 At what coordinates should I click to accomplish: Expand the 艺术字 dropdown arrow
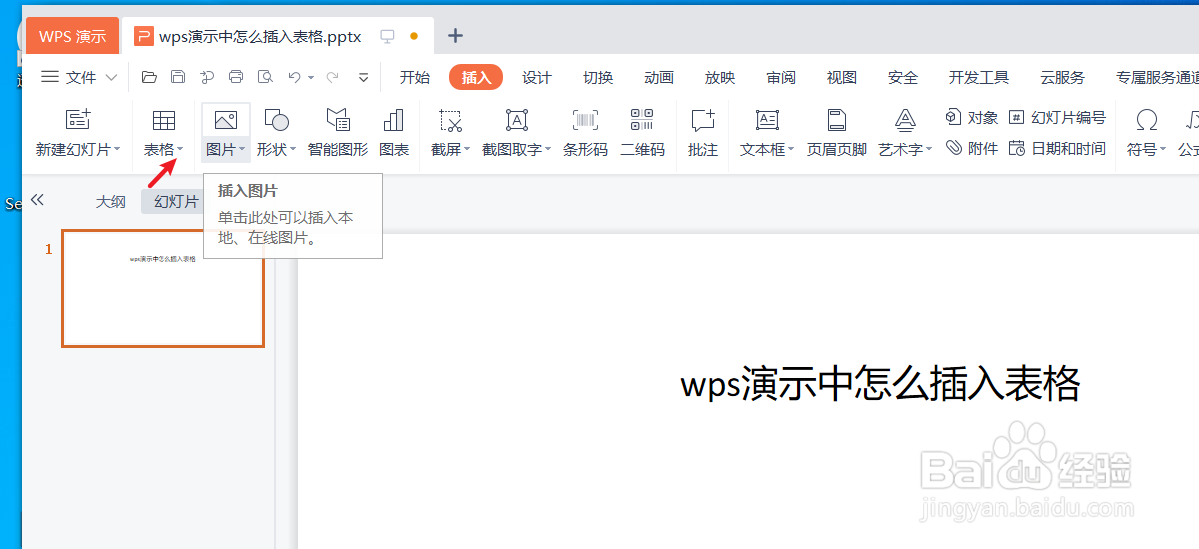pyautogui.click(x=928, y=150)
